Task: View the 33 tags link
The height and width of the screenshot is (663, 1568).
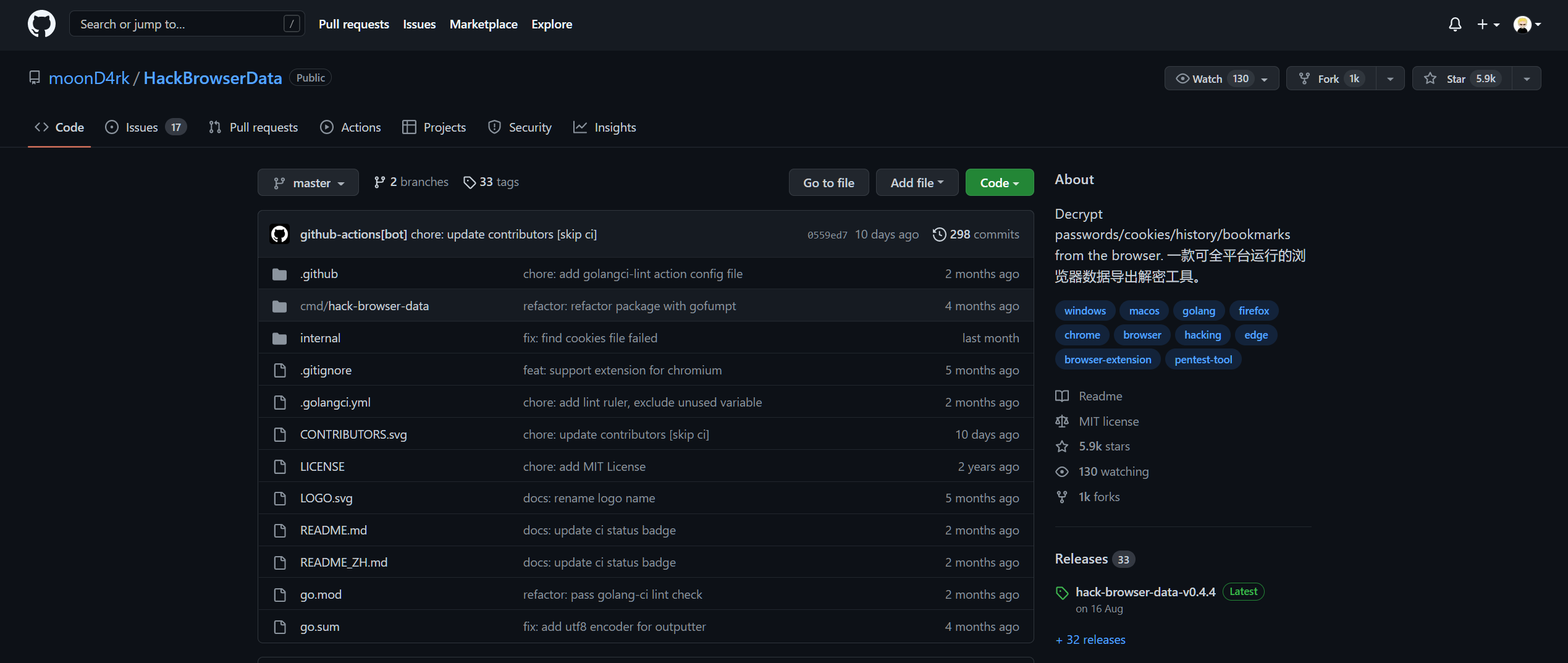Action: tap(491, 182)
